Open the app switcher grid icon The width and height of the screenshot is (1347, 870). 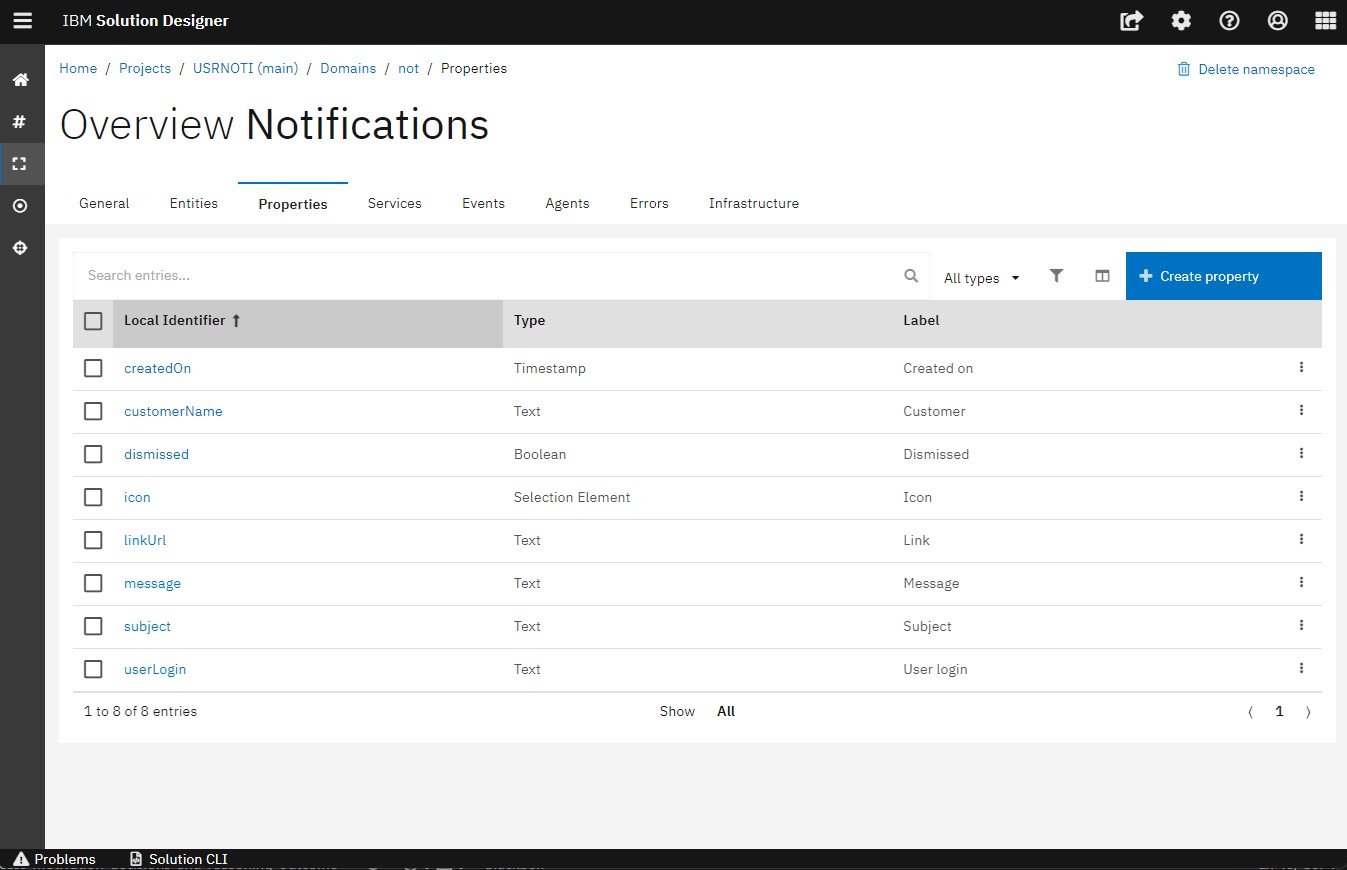[x=1325, y=21]
